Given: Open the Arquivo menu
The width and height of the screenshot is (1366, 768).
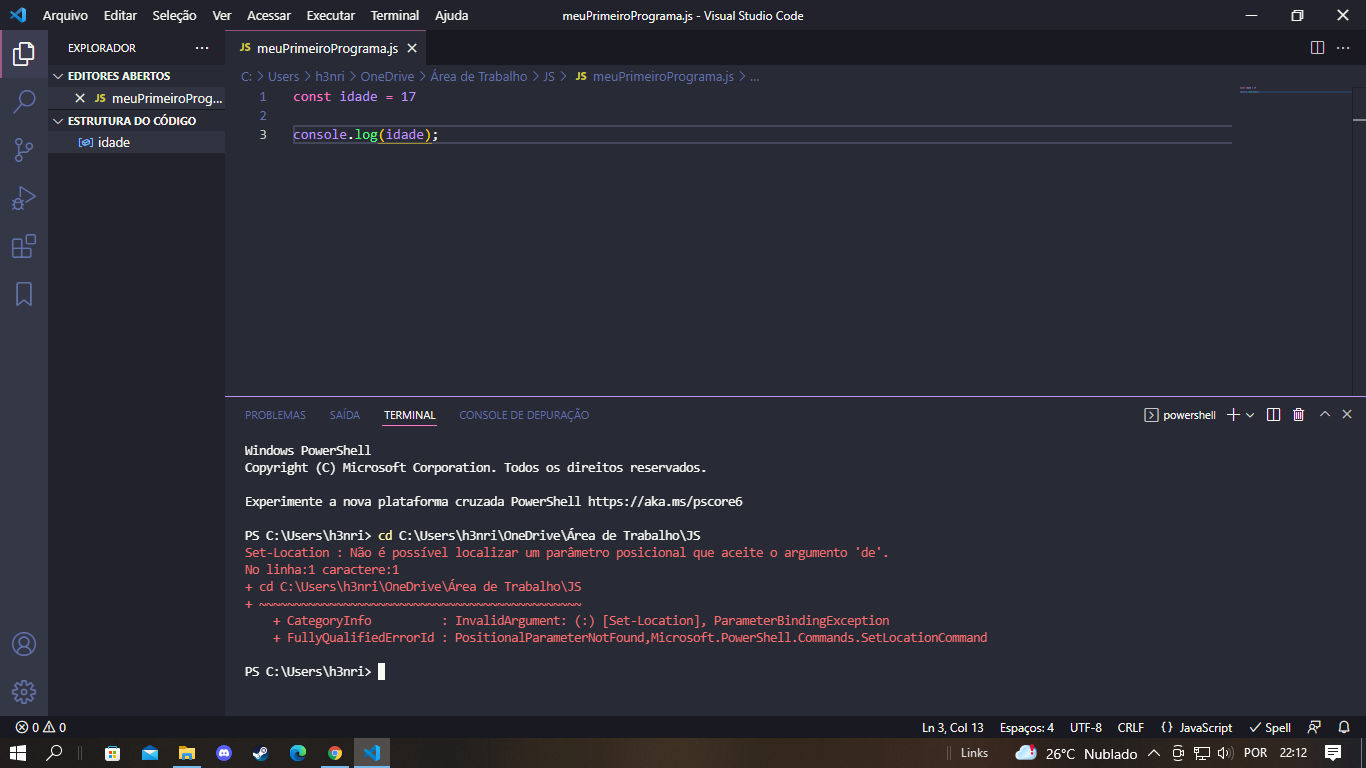Looking at the screenshot, I should pyautogui.click(x=65, y=16).
